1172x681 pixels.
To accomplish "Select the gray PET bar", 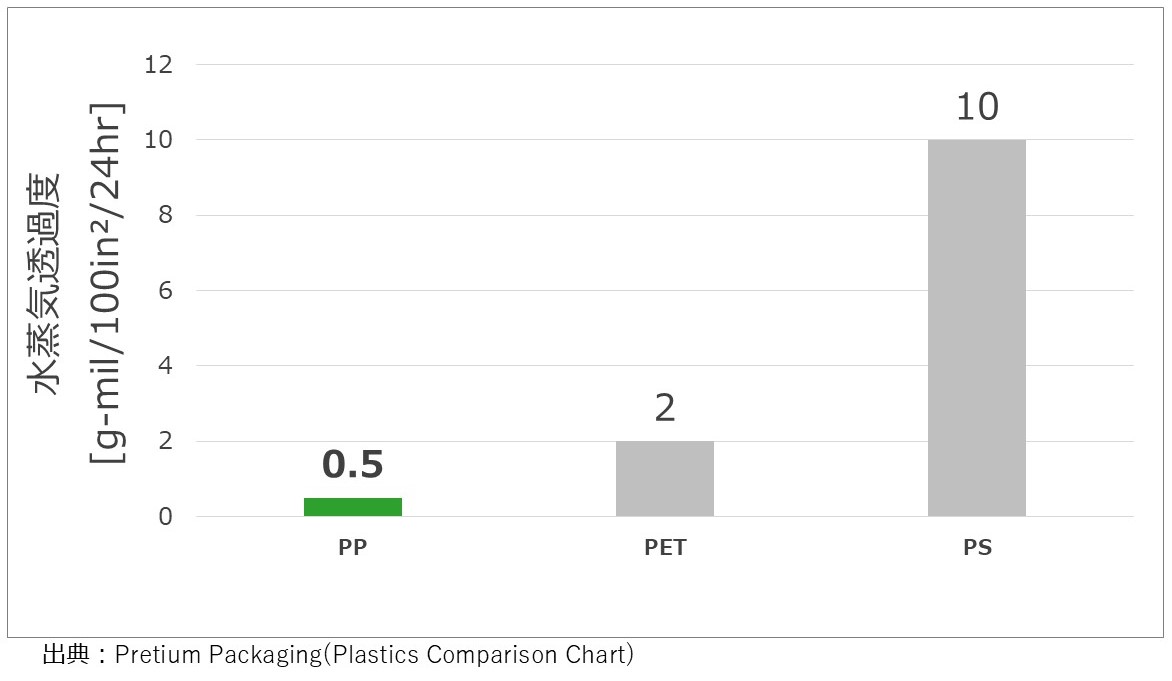I will (665, 479).
